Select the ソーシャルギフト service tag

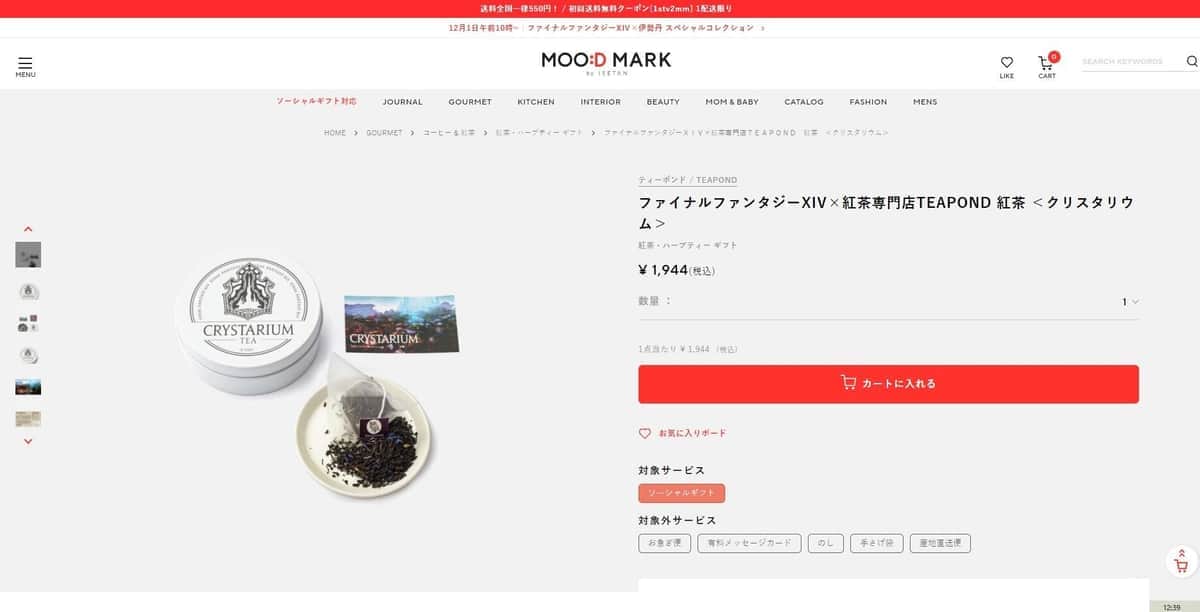pyautogui.click(x=682, y=493)
